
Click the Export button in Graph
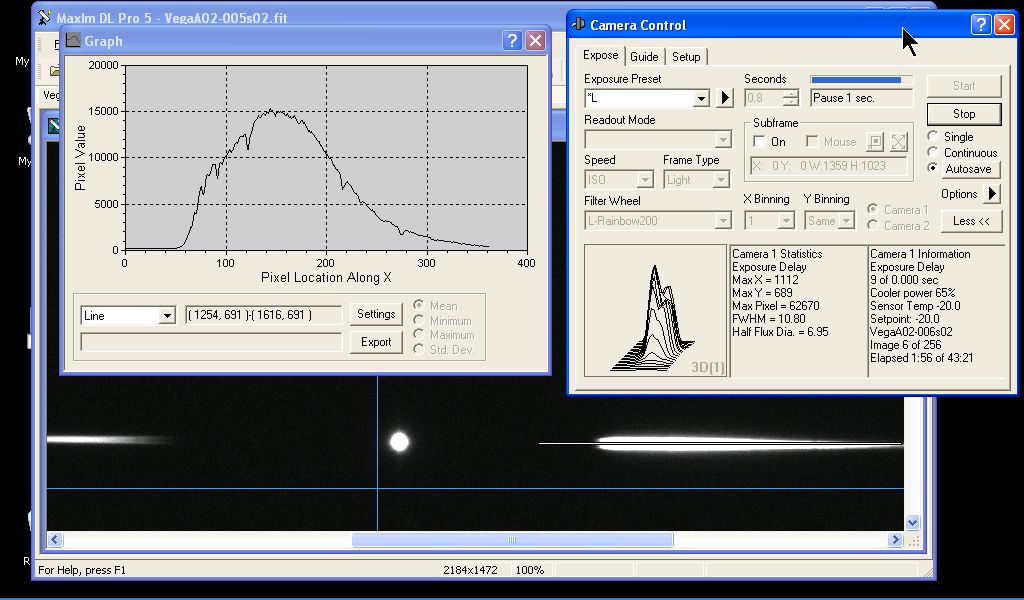pos(376,342)
